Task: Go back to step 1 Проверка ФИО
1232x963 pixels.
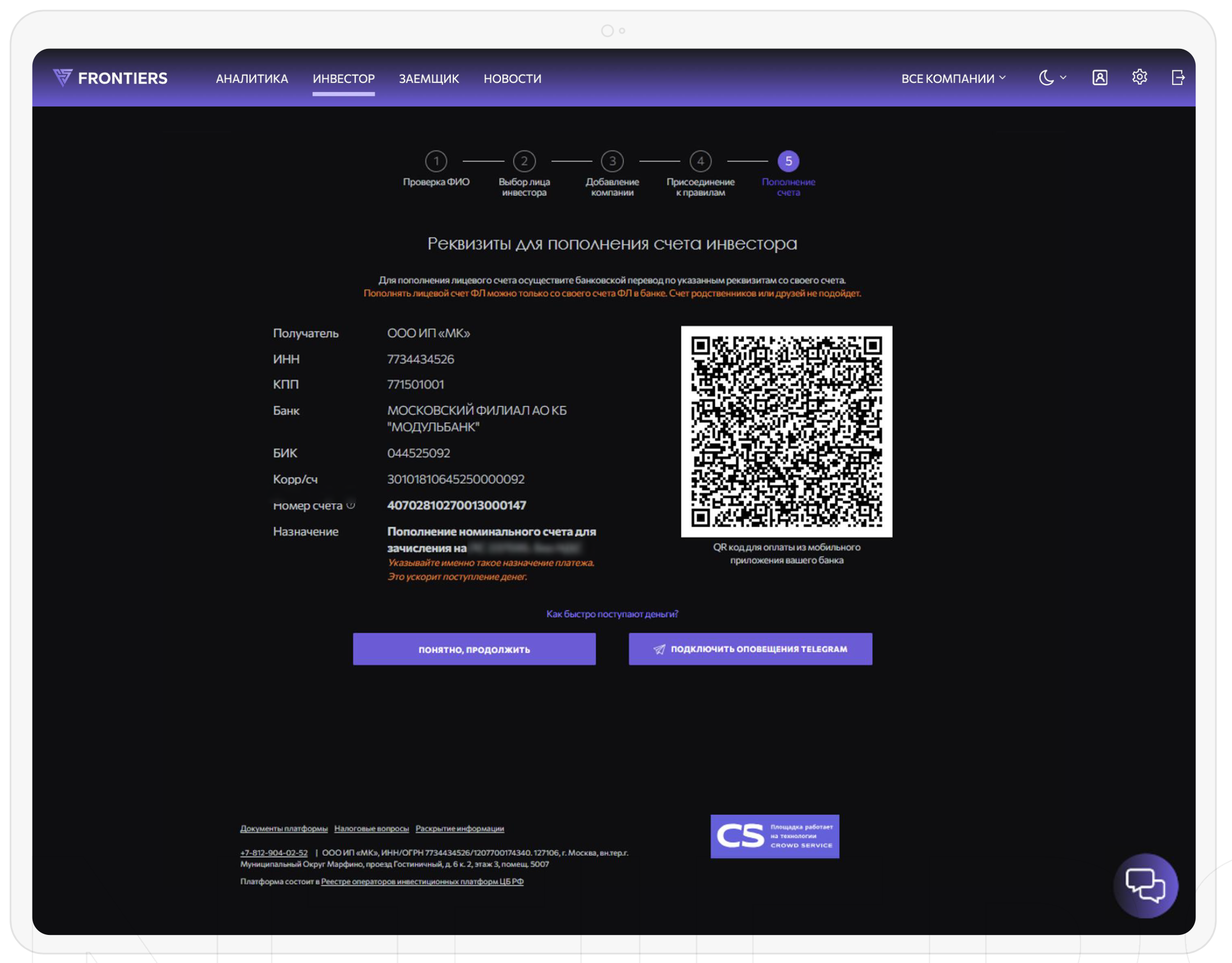Action: pos(435,162)
